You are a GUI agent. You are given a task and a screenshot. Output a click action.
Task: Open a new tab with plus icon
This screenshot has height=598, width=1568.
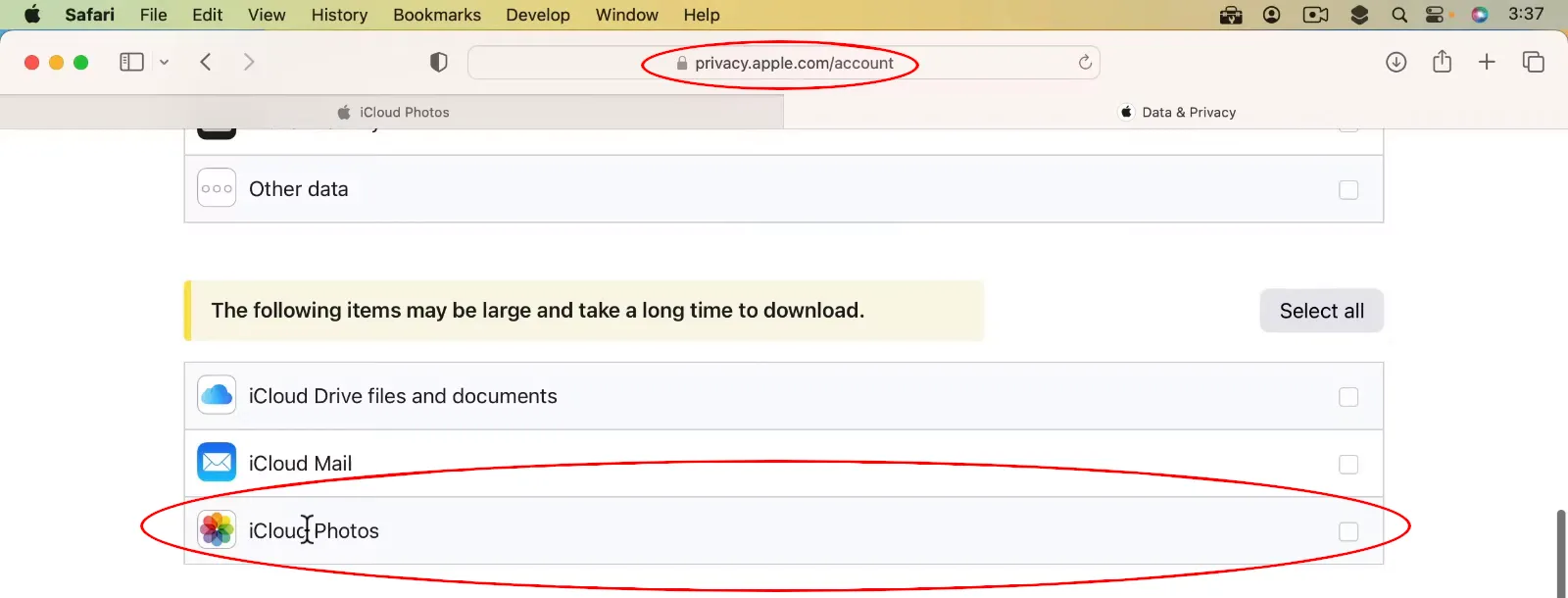tap(1487, 63)
